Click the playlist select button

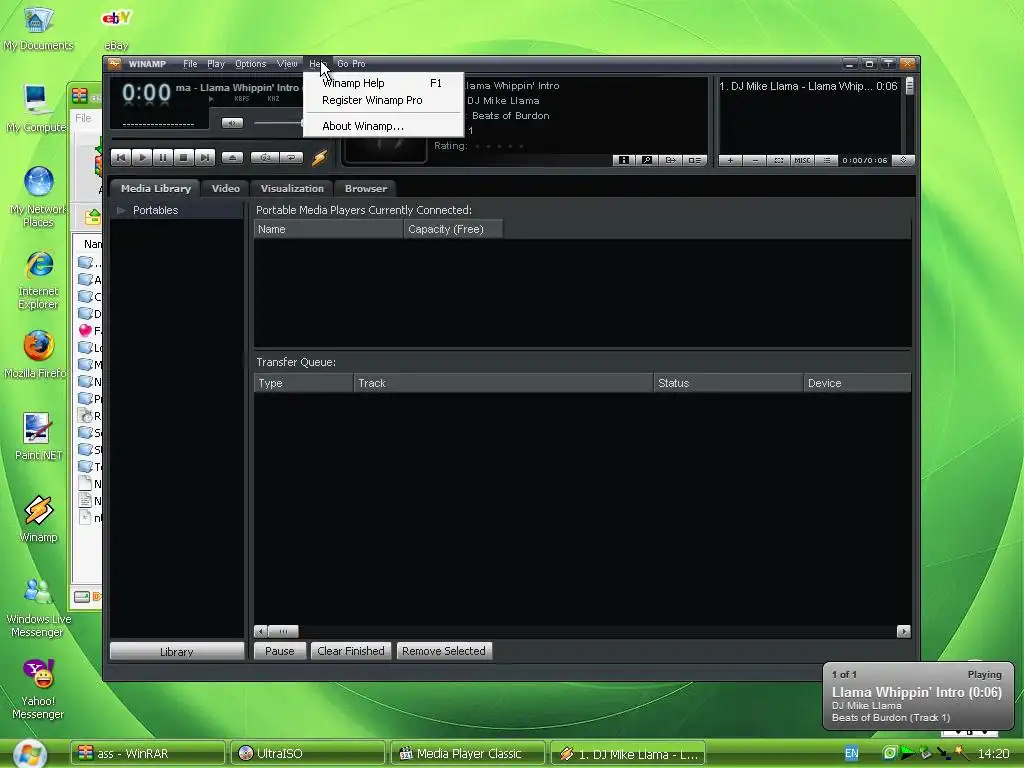point(778,160)
